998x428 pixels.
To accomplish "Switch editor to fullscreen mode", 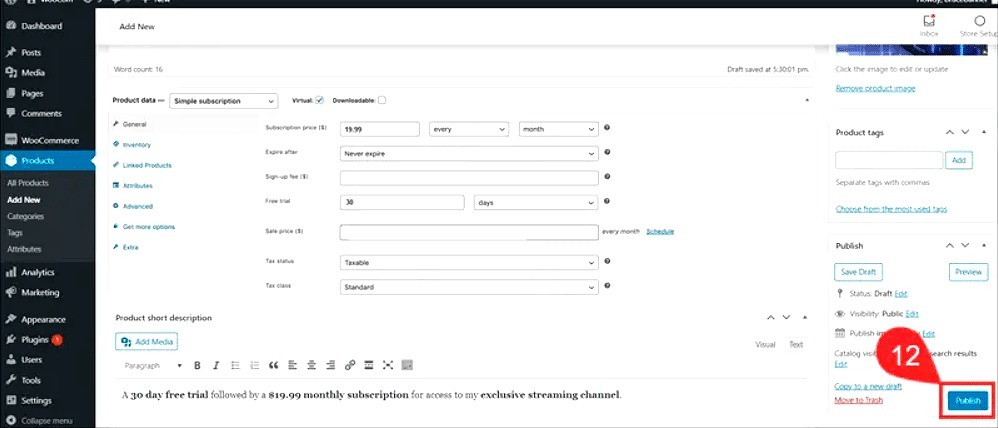I will tap(388, 366).
